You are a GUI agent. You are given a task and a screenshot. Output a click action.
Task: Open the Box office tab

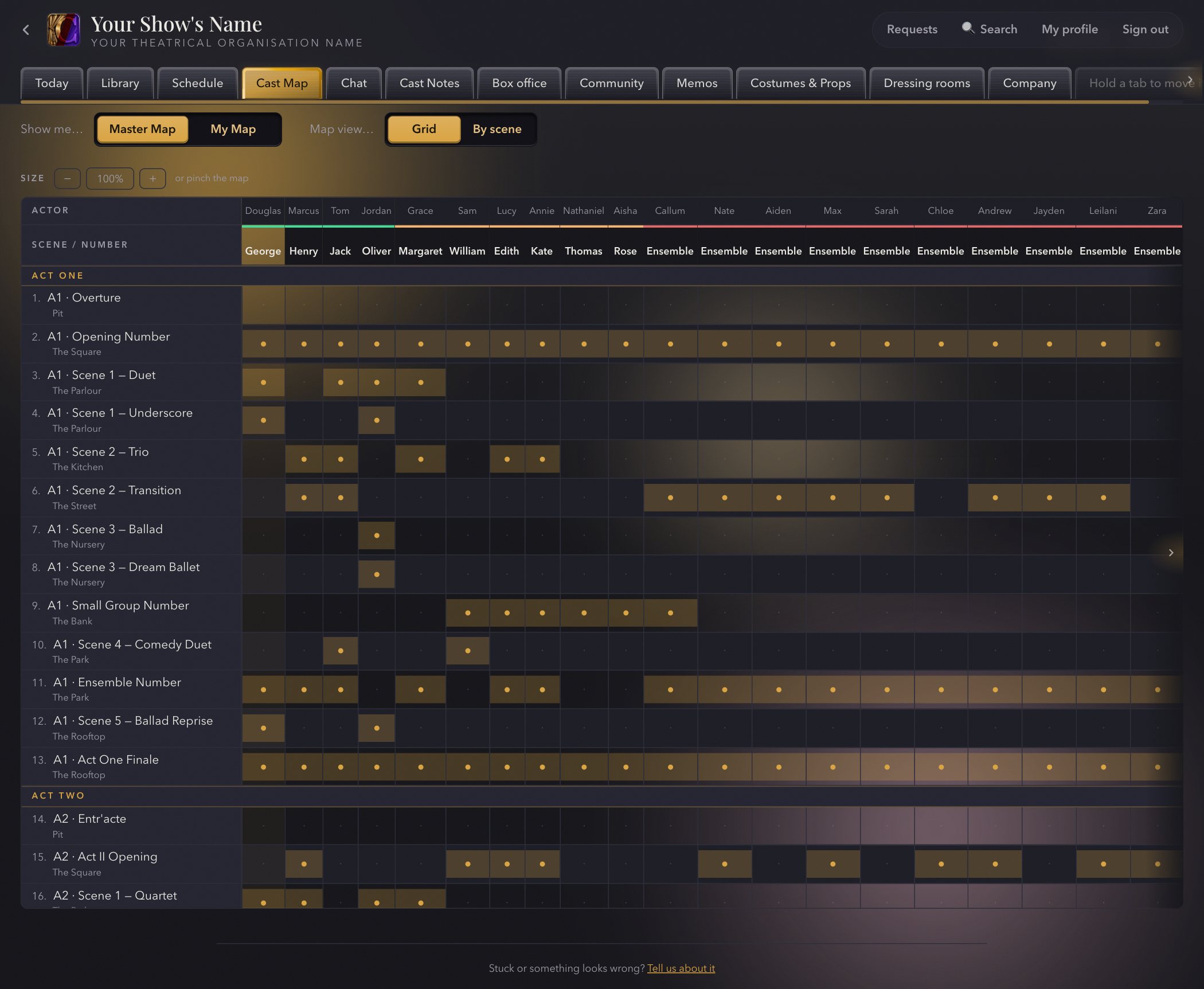pos(519,84)
